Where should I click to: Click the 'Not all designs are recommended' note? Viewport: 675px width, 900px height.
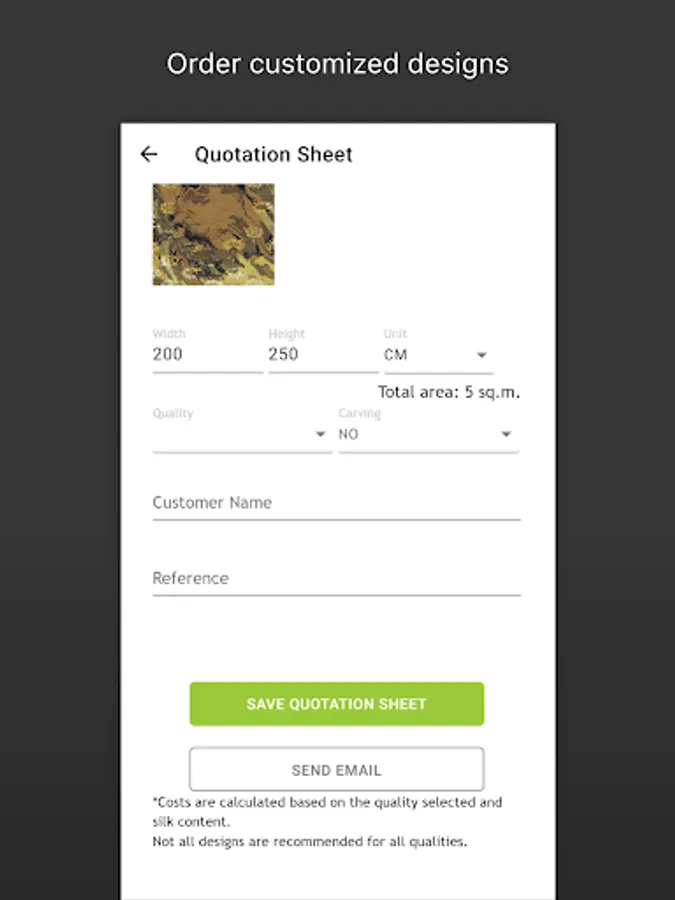(309, 842)
